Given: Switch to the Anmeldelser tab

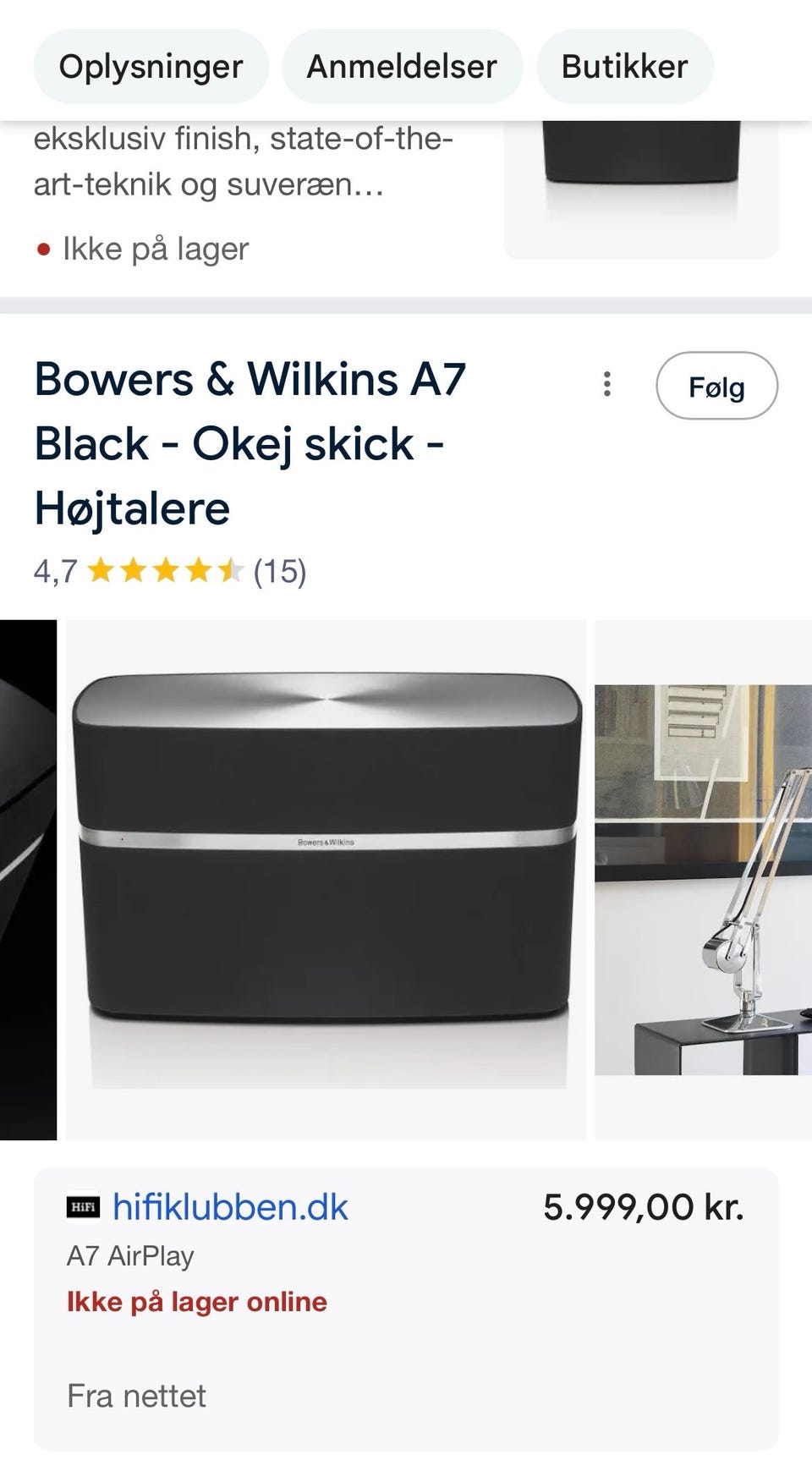Looking at the screenshot, I should [402, 67].
